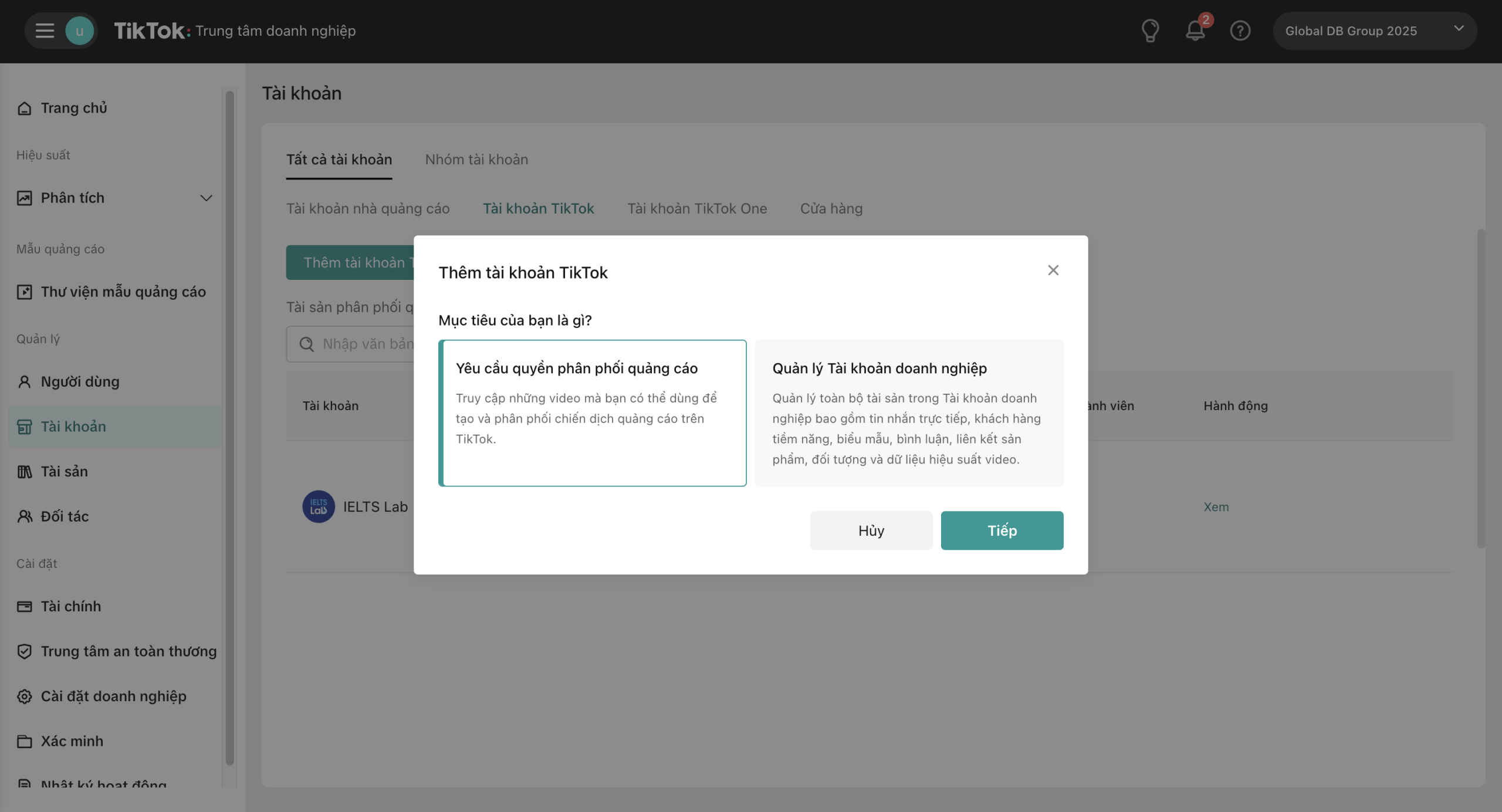The image size is (1502, 812).
Task: Open Thư viện mẫu quảng cáo icon
Action: pyautogui.click(x=25, y=292)
